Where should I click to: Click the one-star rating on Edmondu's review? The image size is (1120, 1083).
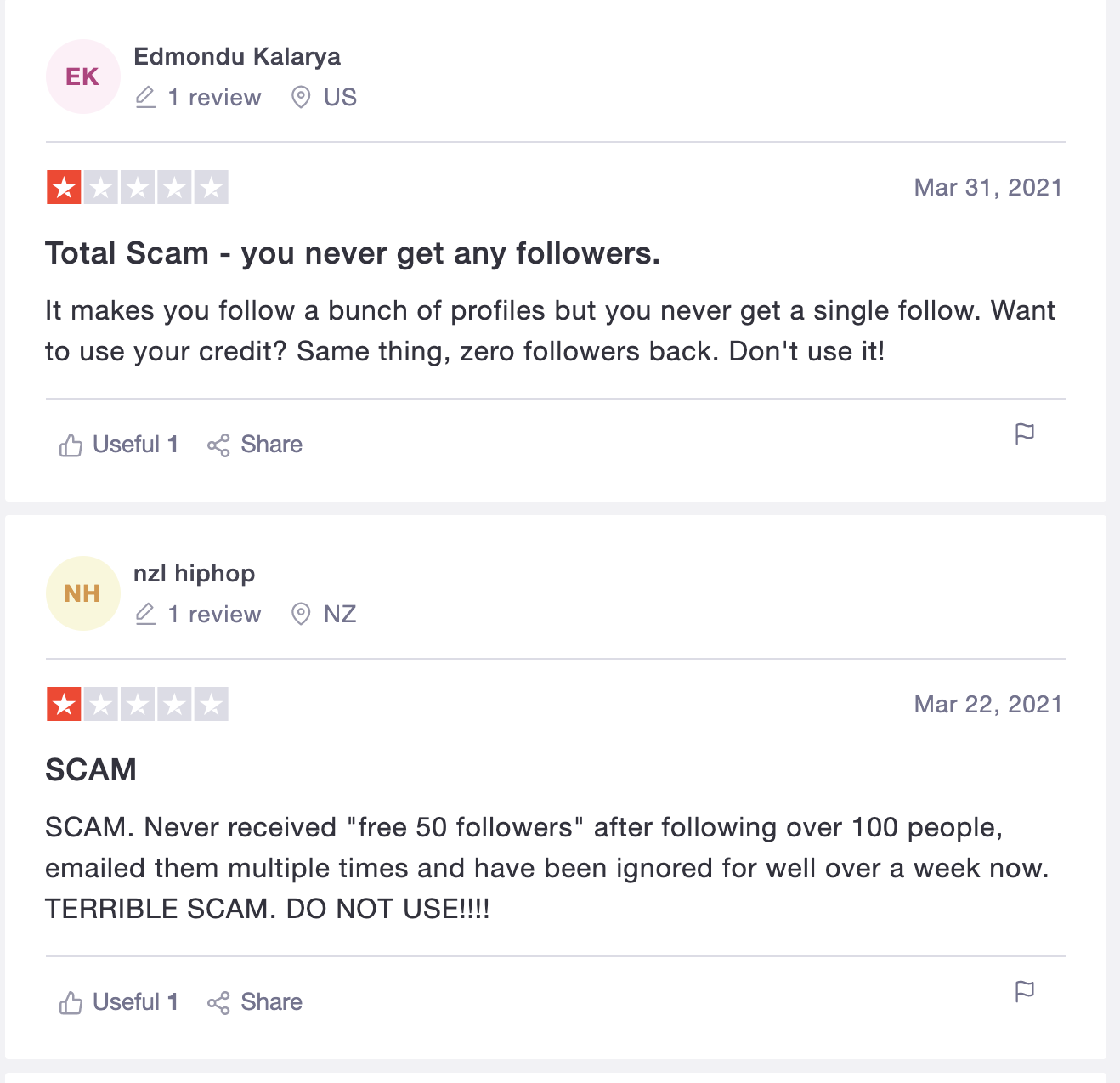(x=64, y=188)
